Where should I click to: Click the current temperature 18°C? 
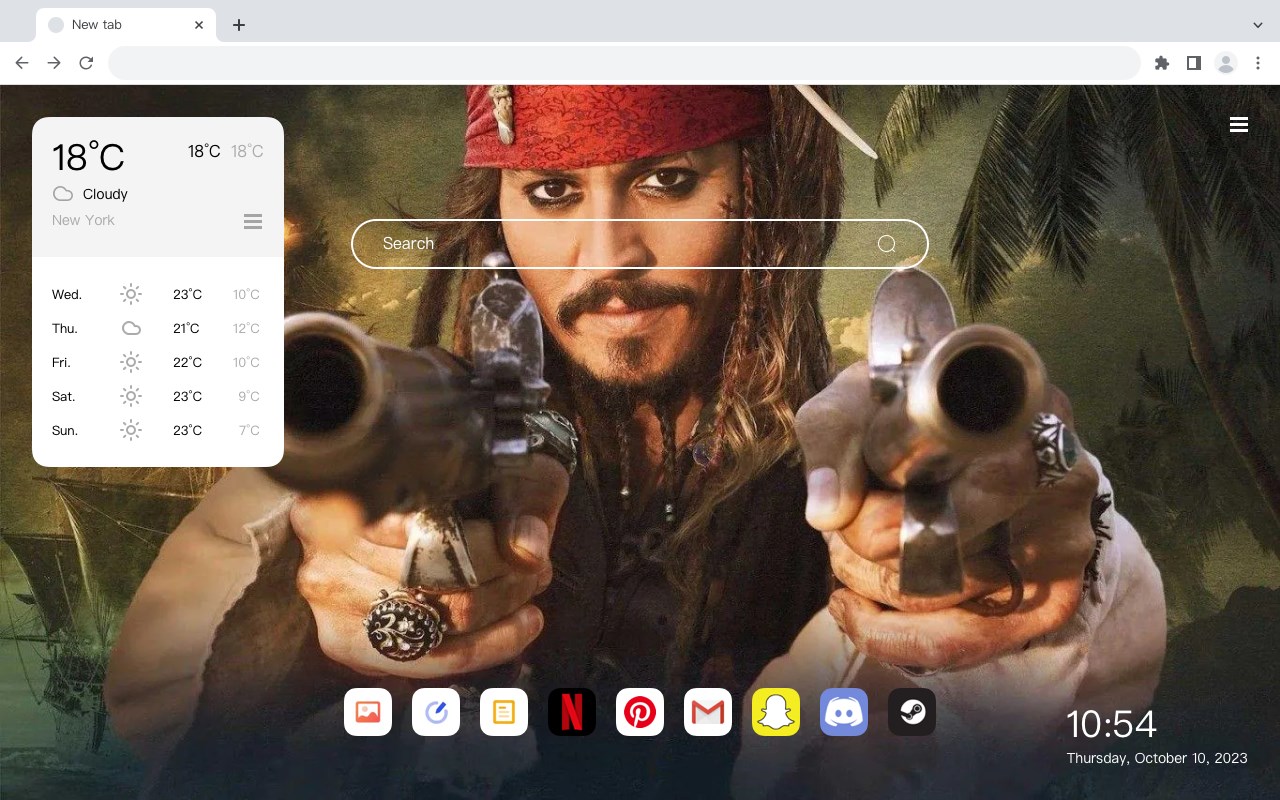(x=88, y=157)
